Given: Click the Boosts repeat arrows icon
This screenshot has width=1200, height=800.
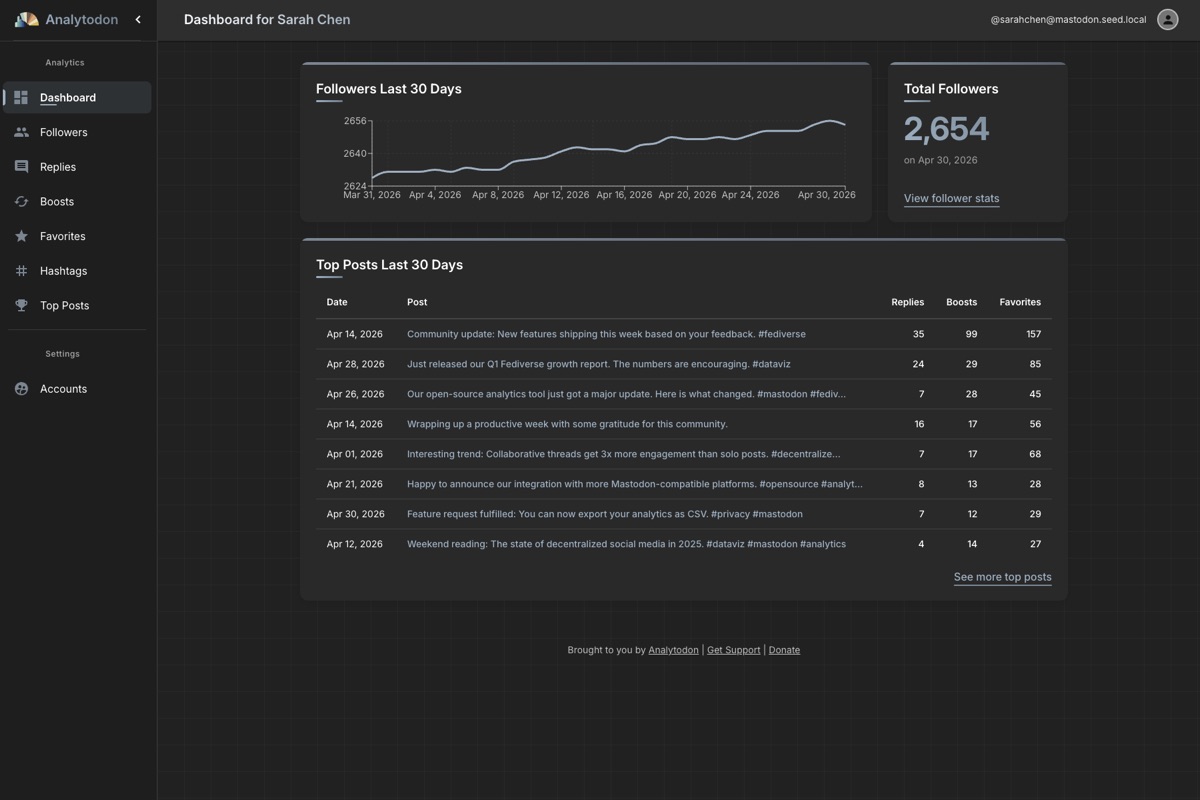Looking at the screenshot, I should 21,201.
